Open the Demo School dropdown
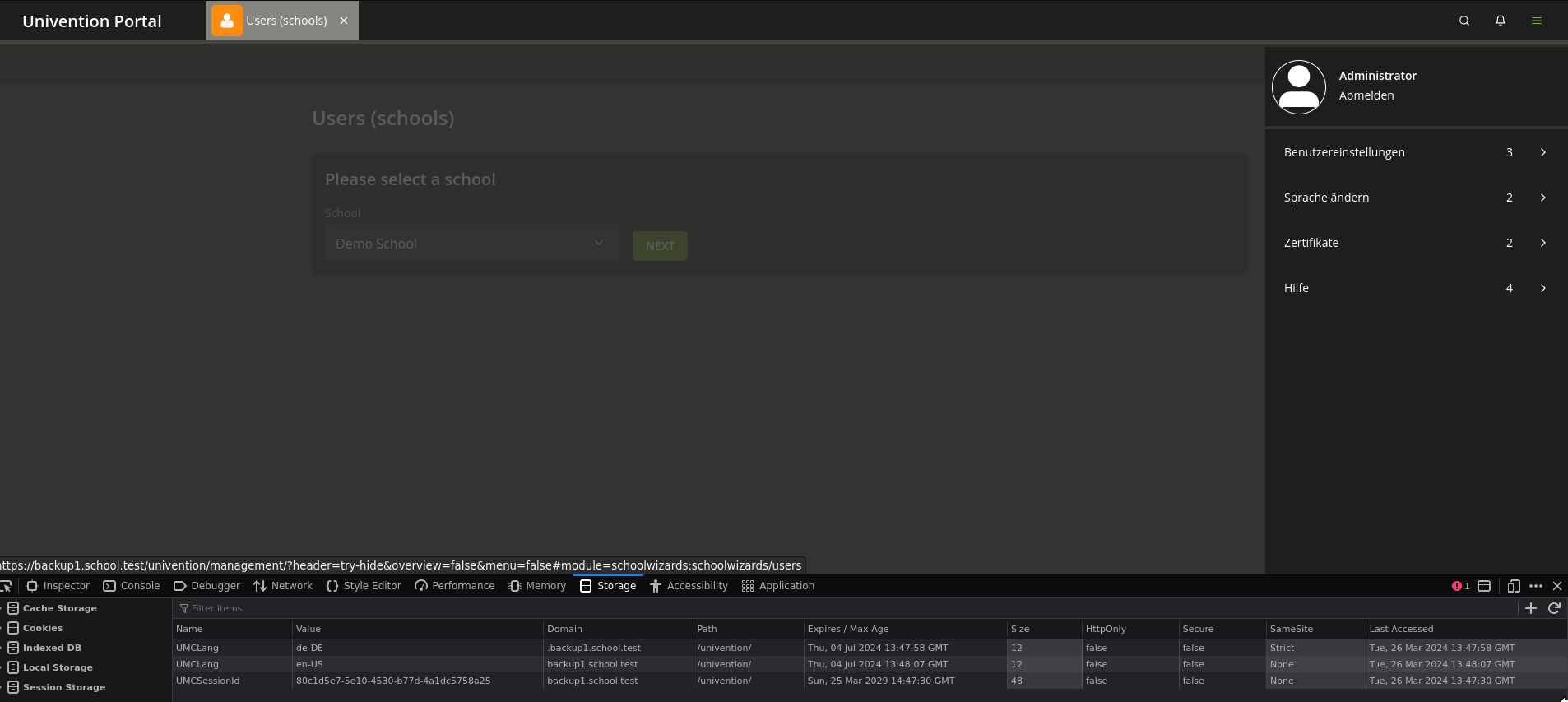The height and width of the screenshot is (702, 1568). coord(471,244)
